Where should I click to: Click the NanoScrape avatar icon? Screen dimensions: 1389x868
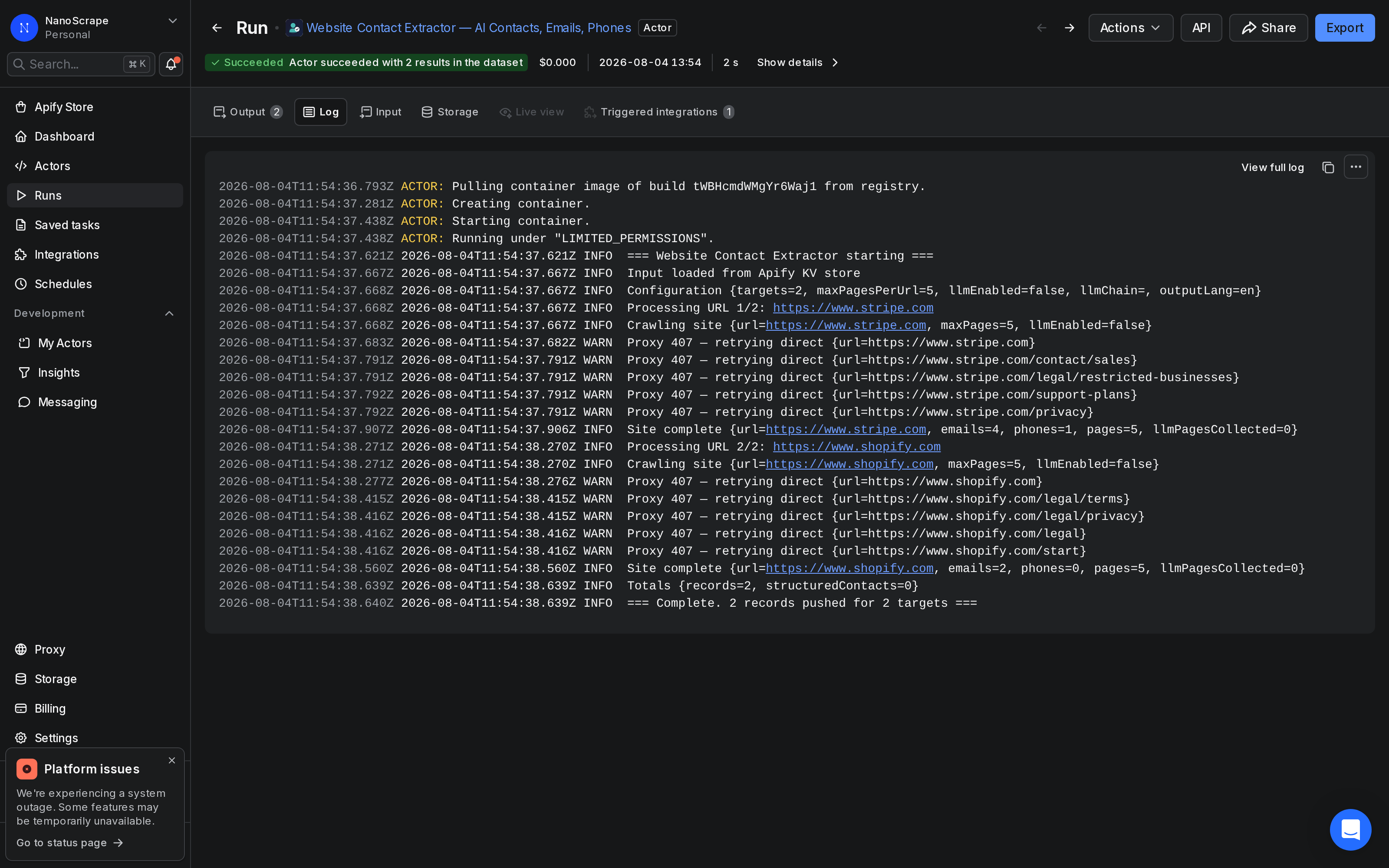24,27
